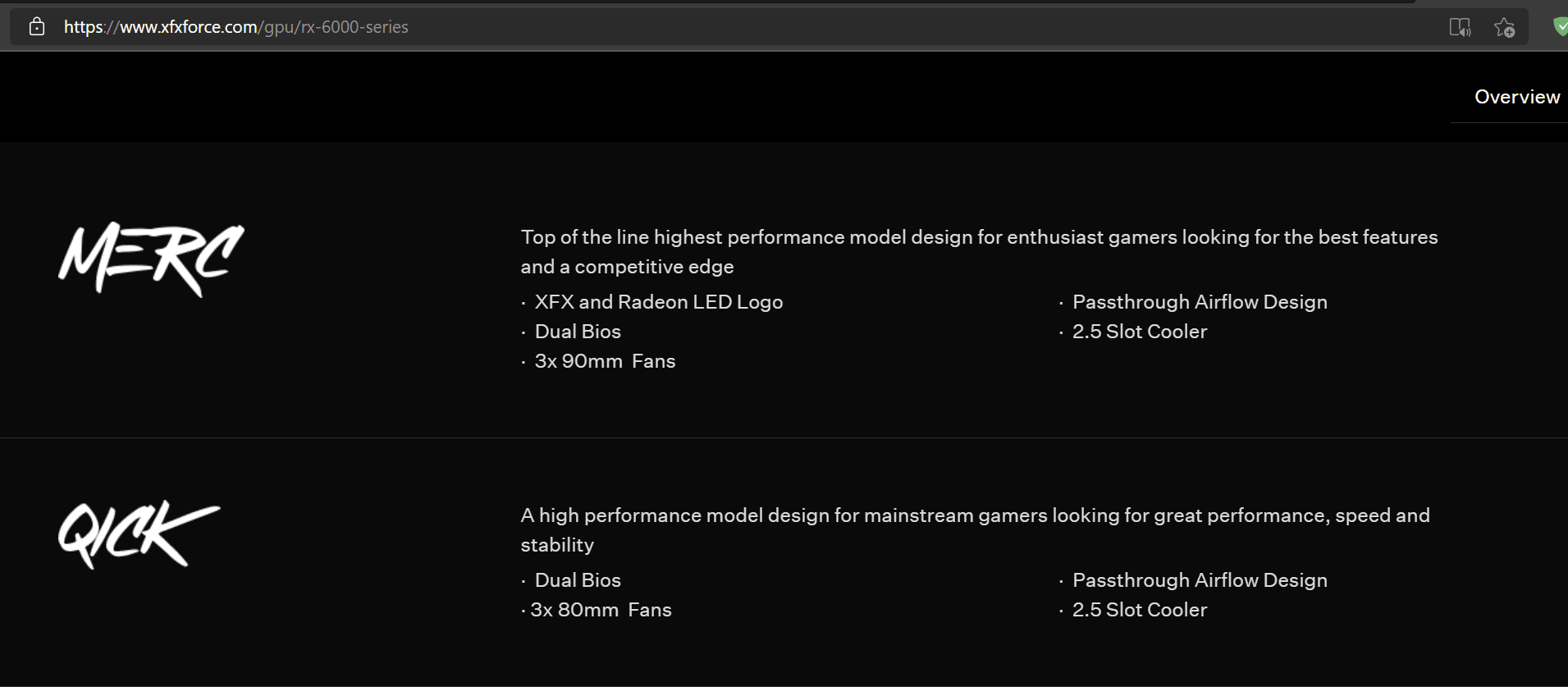Click Dual Bios under the QICK section
The height and width of the screenshot is (687, 1568).
pos(578,580)
